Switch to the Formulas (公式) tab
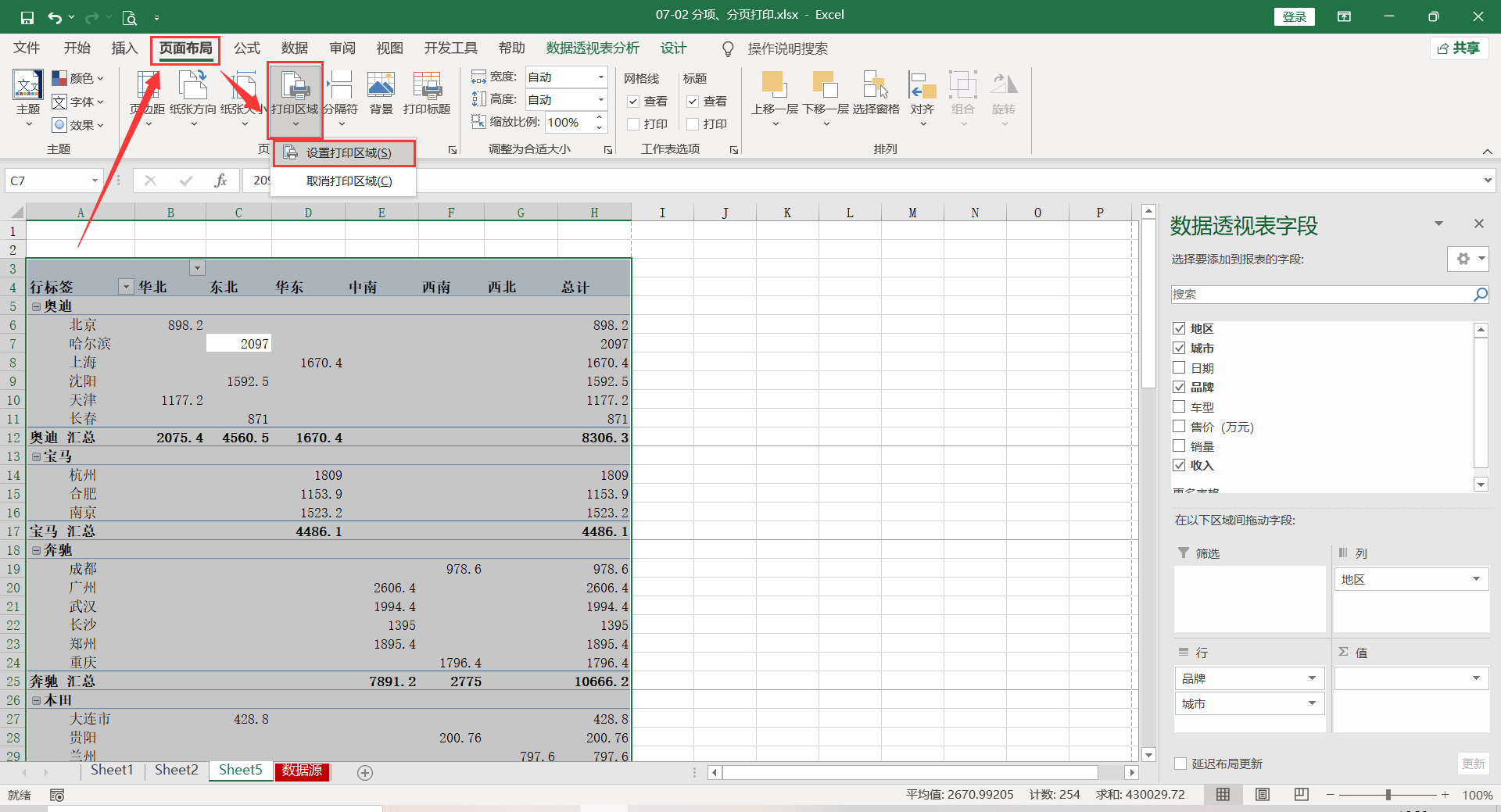This screenshot has height=812, width=1501. [247, 48]
